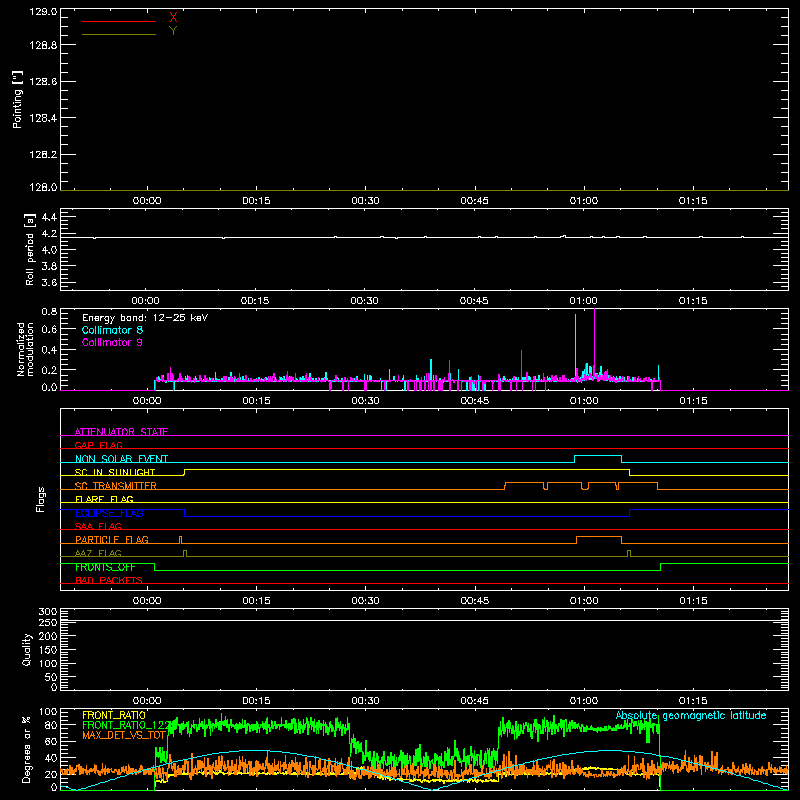
Task: Click the 'Quality' axis title
Action: click(x=27, y=649)
